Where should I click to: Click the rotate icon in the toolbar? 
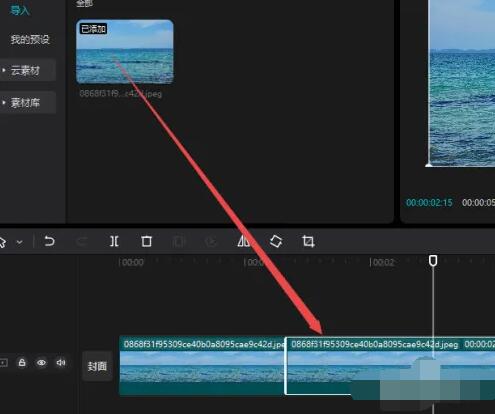276,241
